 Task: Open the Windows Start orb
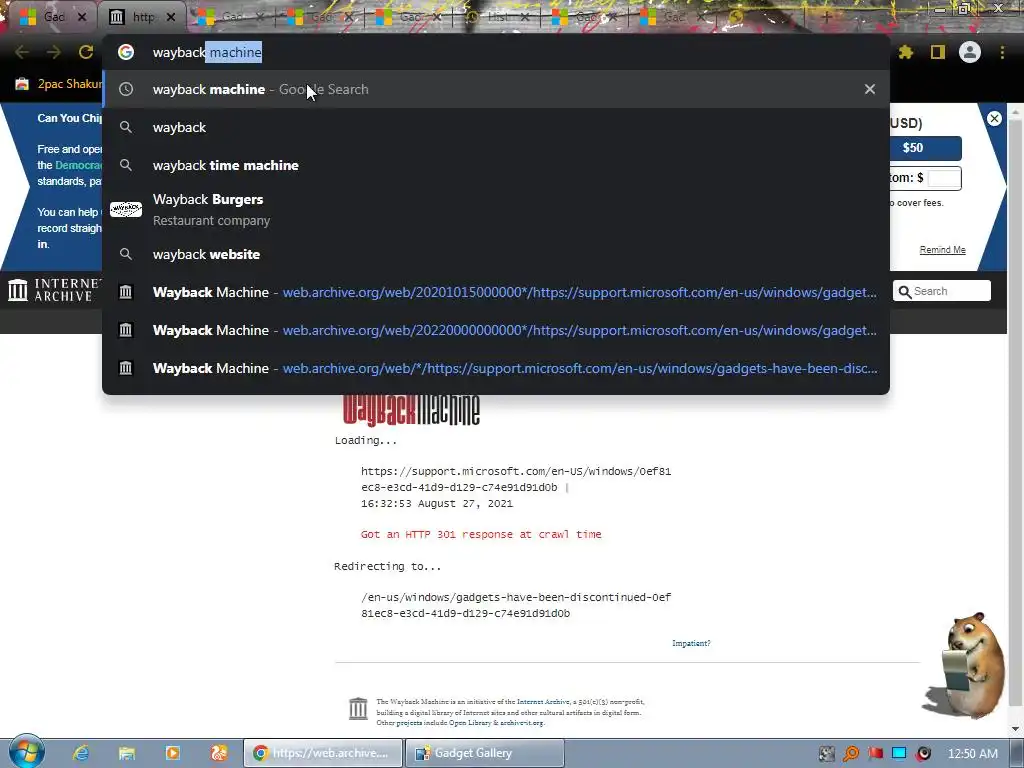click(x=26, y=752)
